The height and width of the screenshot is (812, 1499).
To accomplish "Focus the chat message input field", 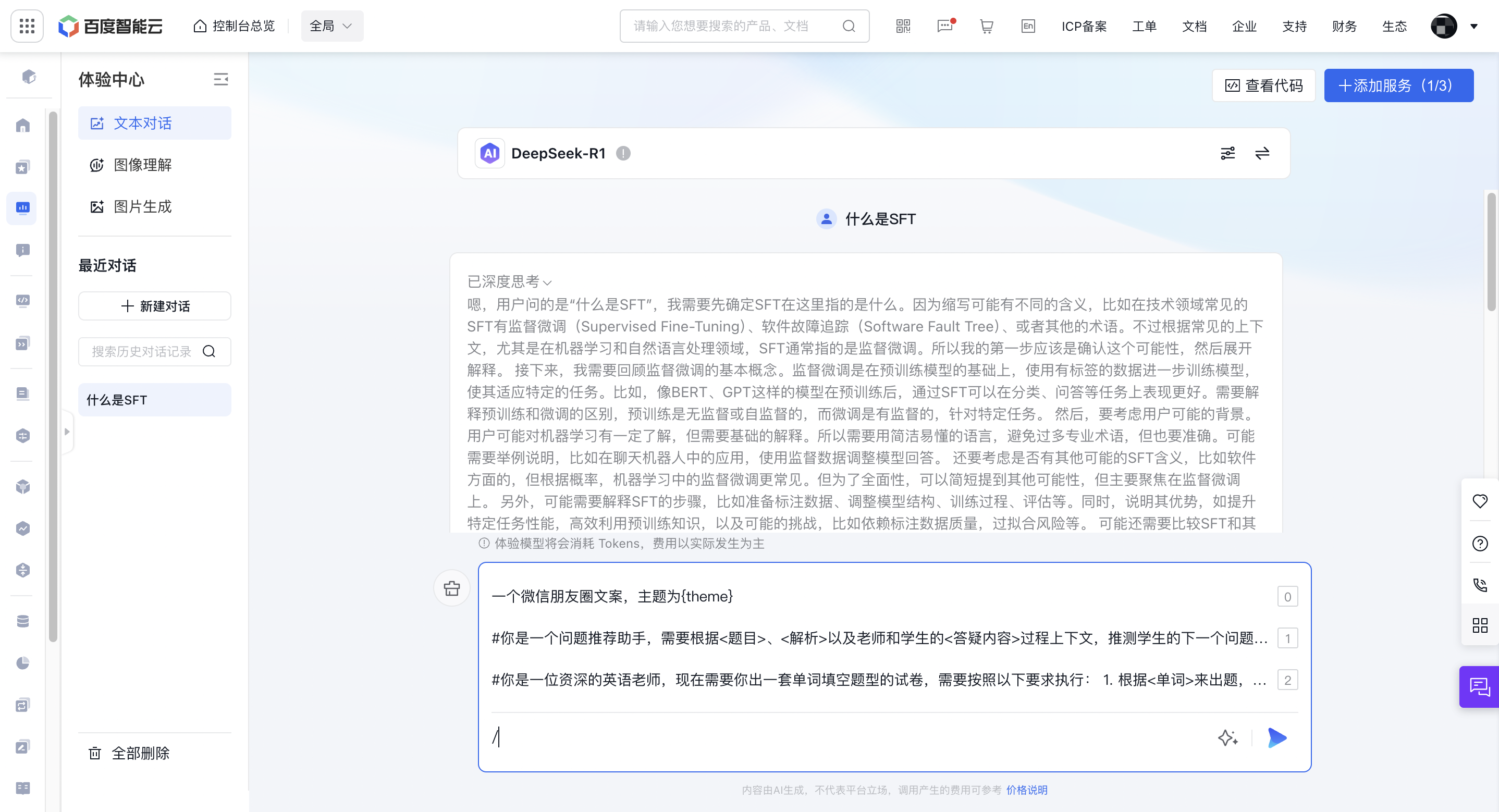I will (x=850, y=737).
